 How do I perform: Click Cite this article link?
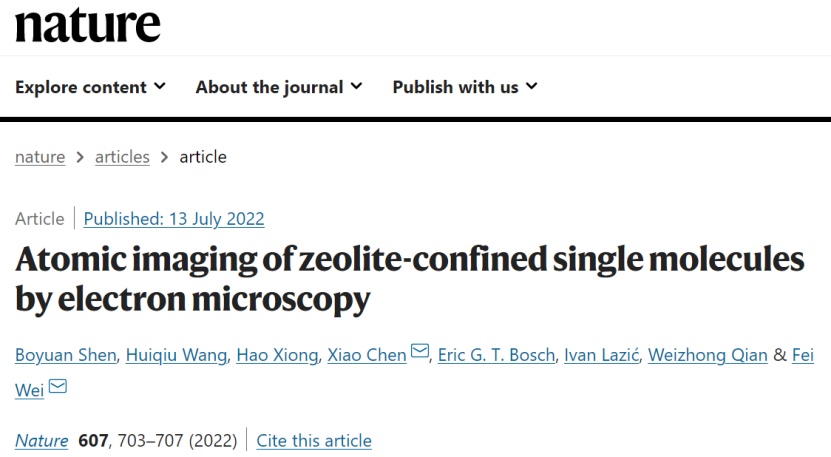(314, 441)
